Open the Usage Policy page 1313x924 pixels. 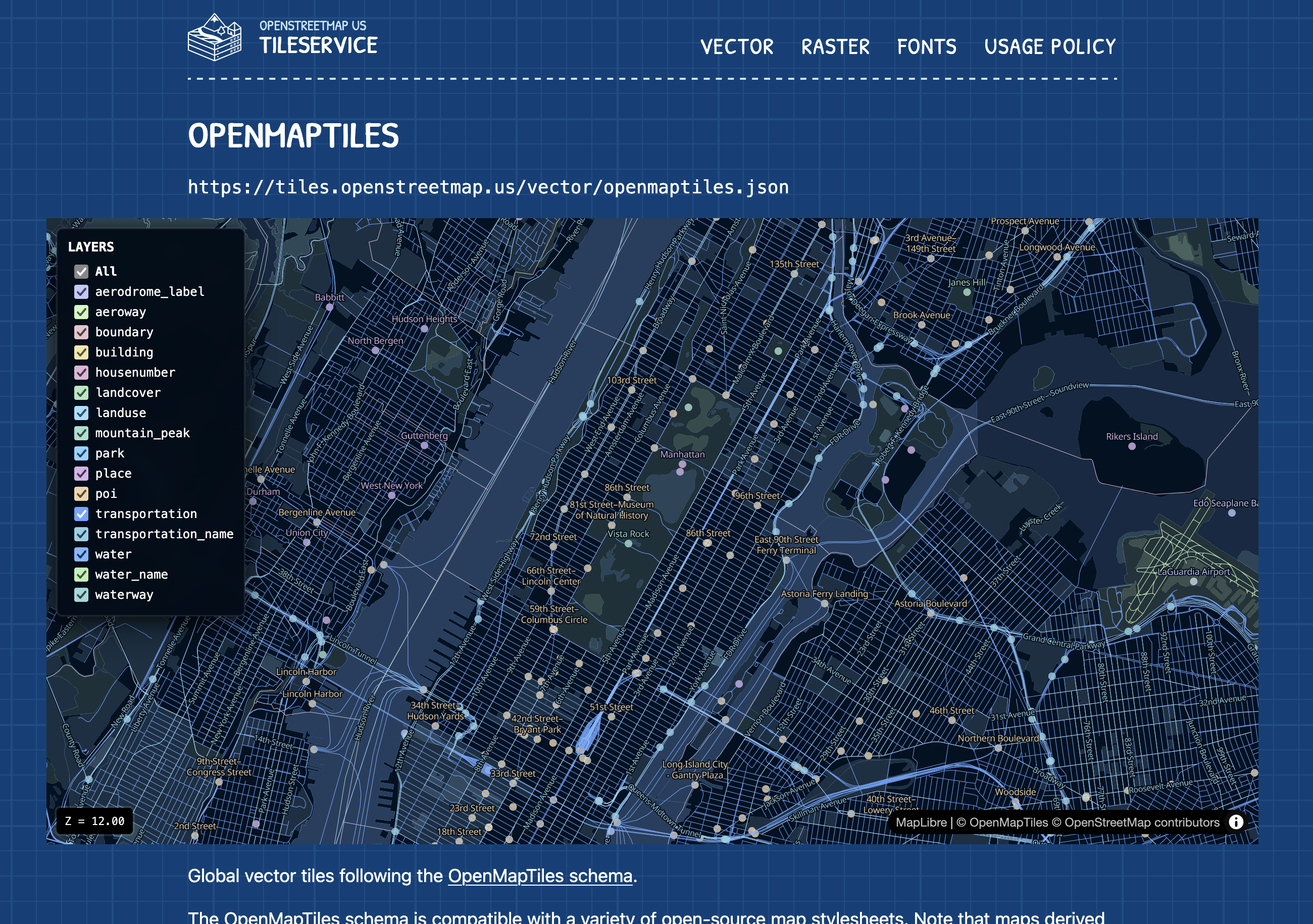[x=1049, y=47]
